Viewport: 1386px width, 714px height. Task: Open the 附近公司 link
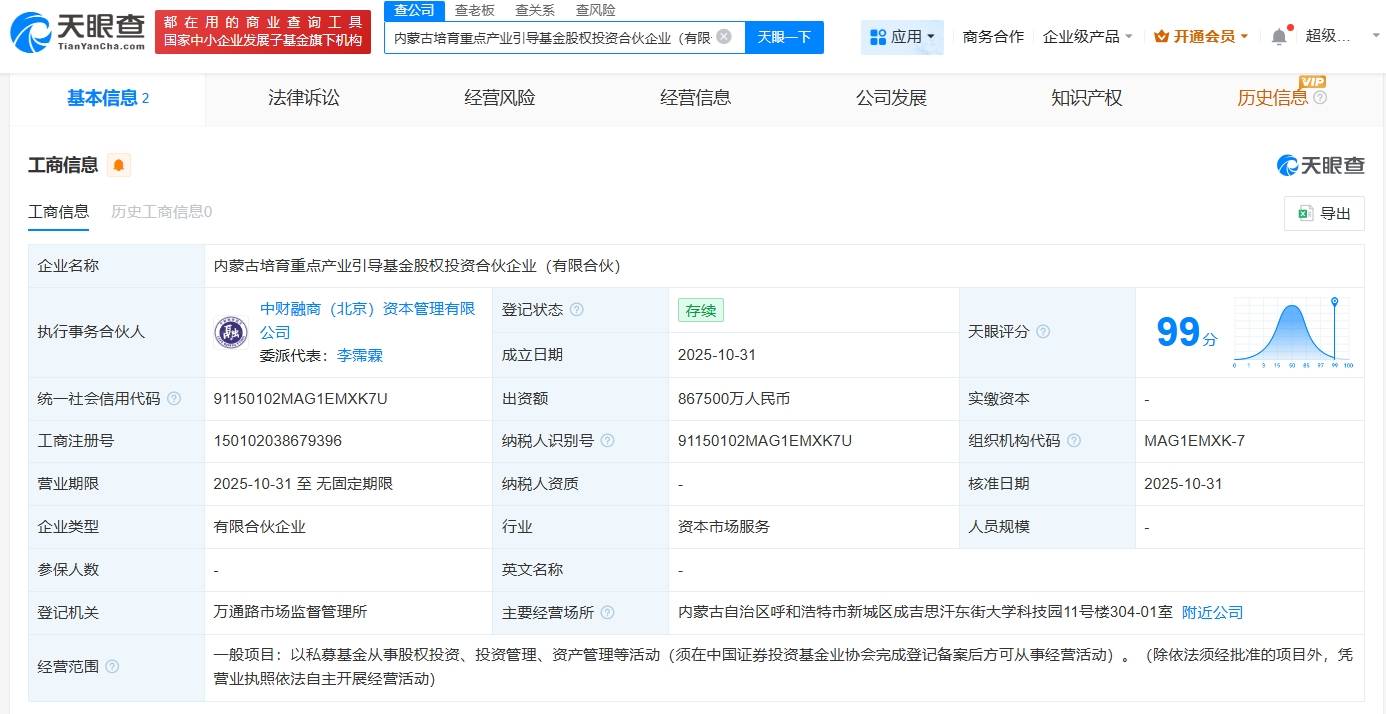point(1212,612)
